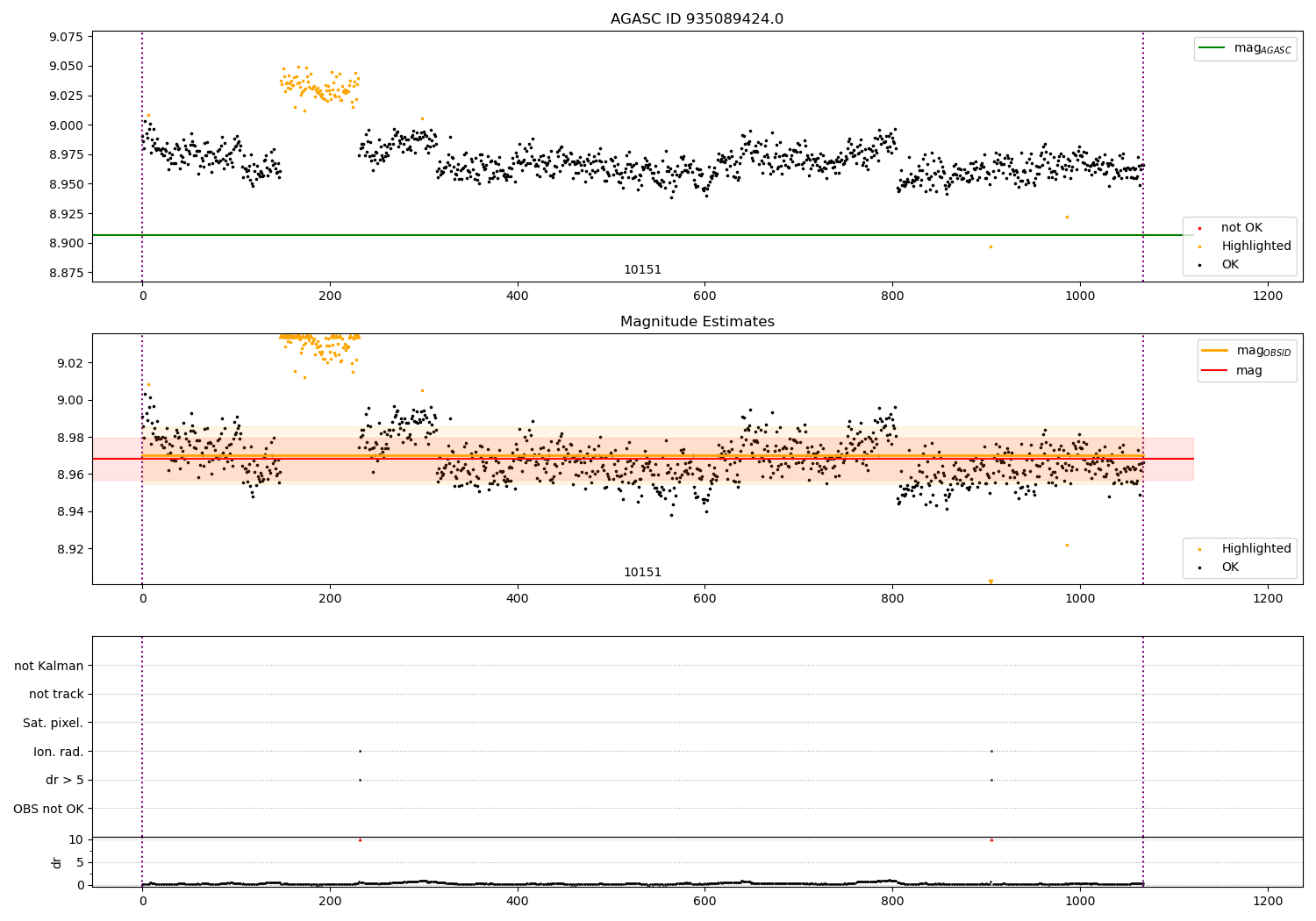Click the 600 x-tick under the middle plot

(704, 599)
